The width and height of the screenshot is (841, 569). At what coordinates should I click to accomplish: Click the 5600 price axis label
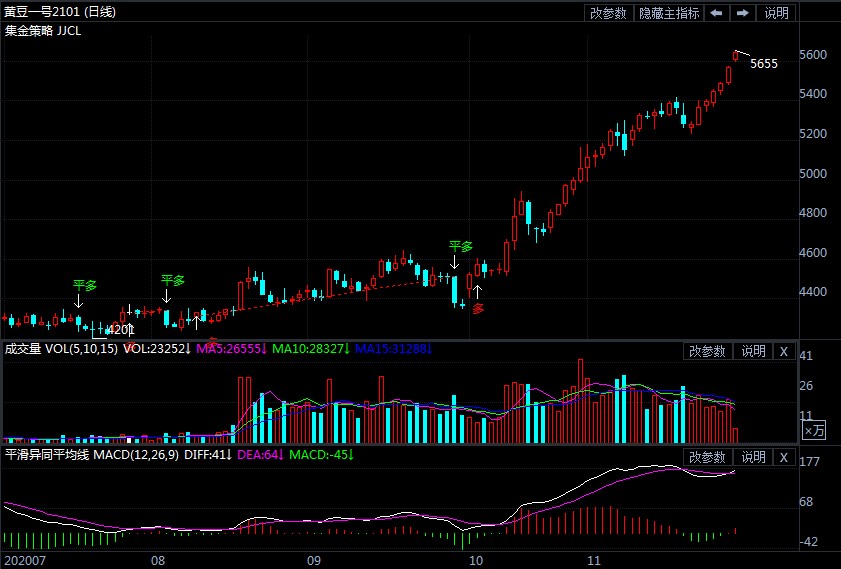[813, 55]
